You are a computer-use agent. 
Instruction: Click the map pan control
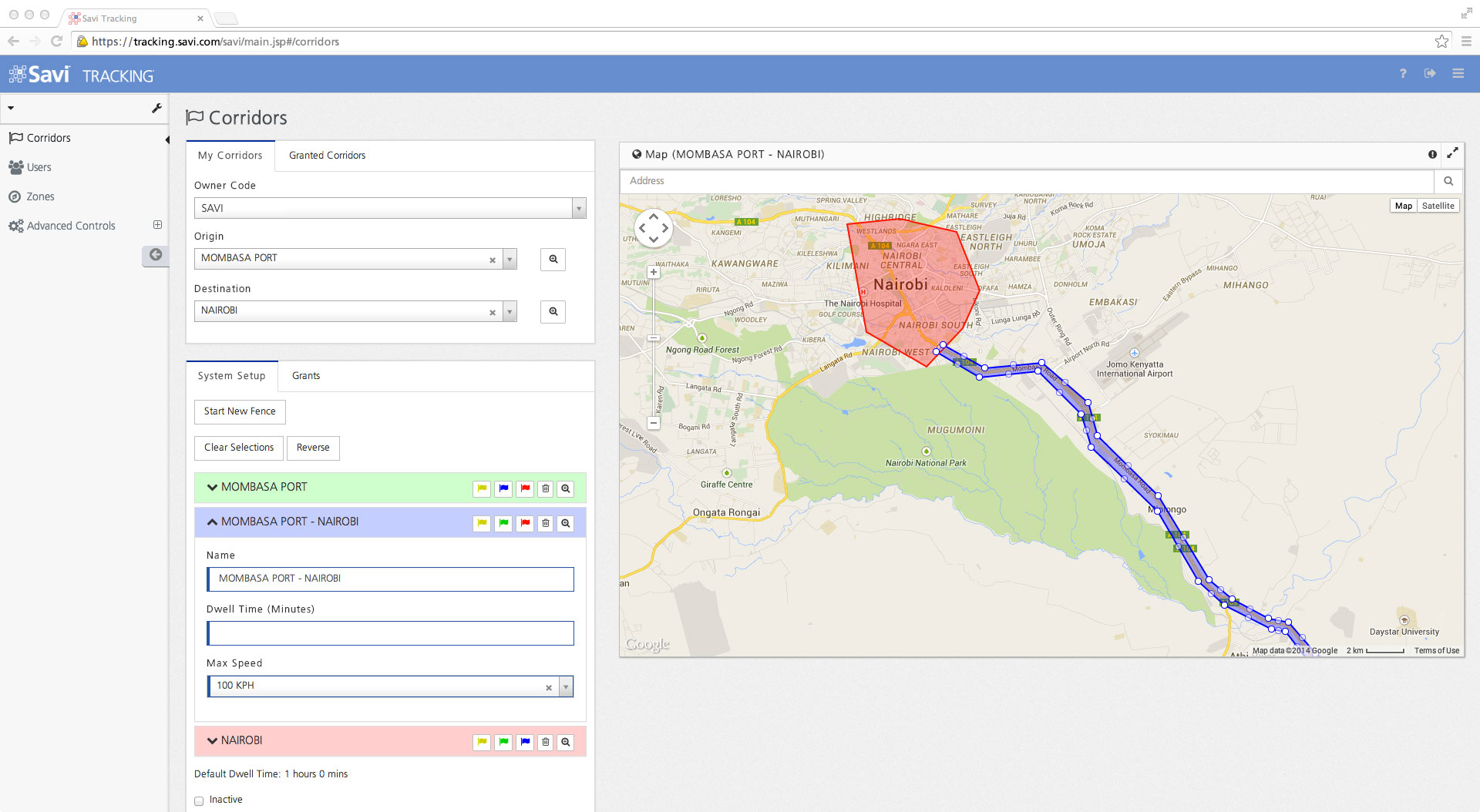[654, 228]
